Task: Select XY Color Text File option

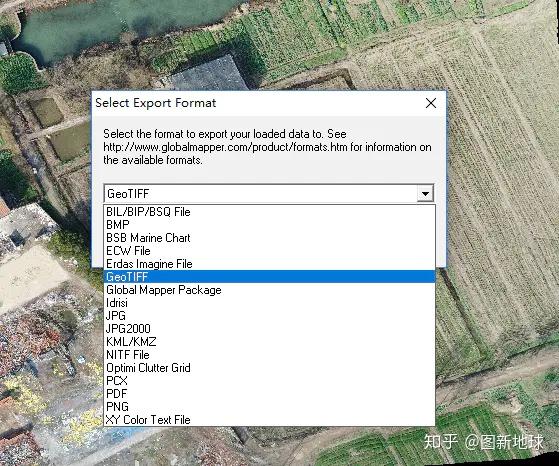Action: pyautogui.click(x=270, y=420)
